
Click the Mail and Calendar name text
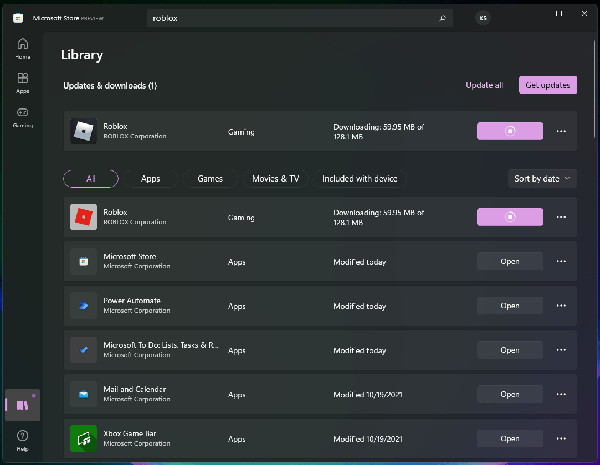click(135, 389)
